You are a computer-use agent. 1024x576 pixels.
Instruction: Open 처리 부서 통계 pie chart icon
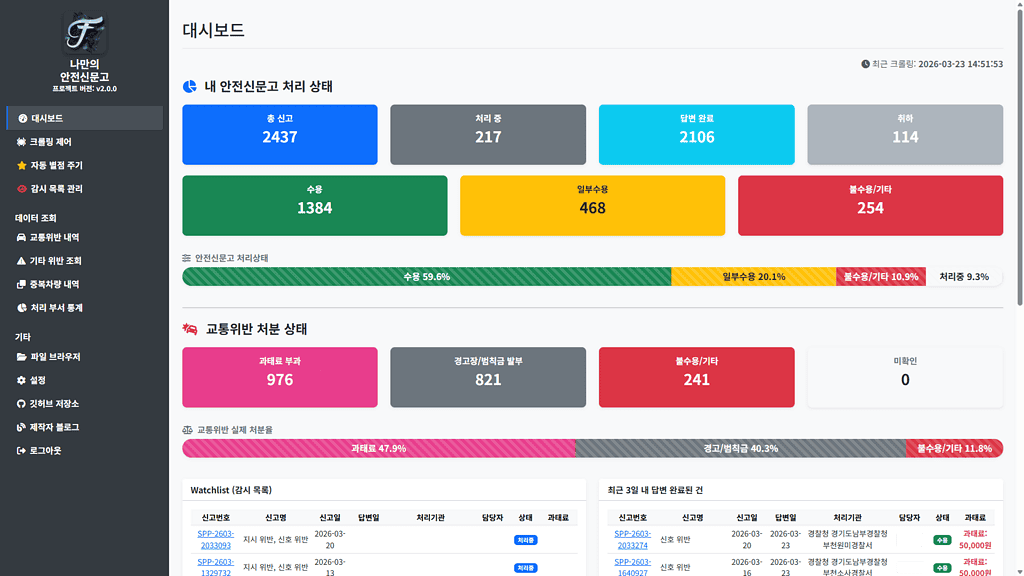22,308
